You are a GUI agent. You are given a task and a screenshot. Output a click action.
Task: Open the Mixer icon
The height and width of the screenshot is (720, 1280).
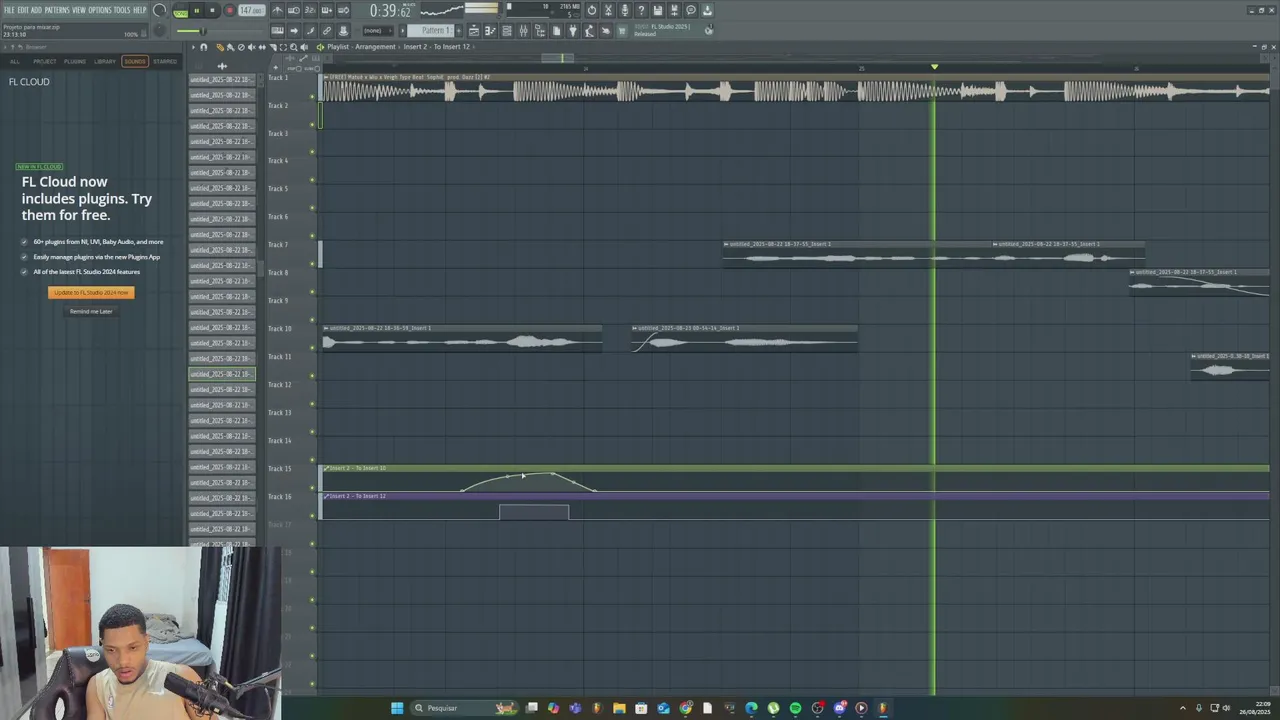click(523, 30)
